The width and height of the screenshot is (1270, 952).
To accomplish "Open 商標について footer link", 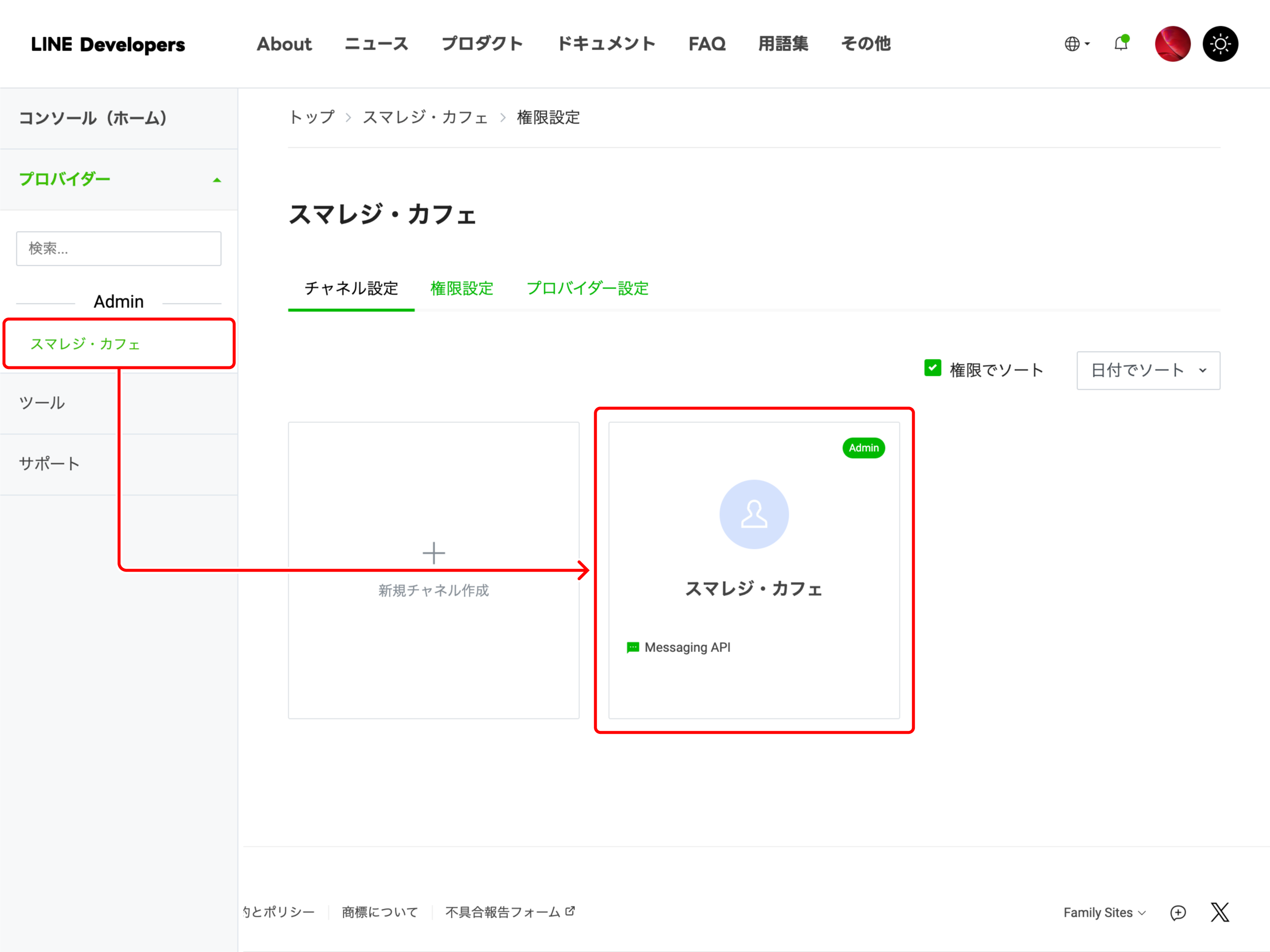I will pyautogui.click(x=380, y=912).
